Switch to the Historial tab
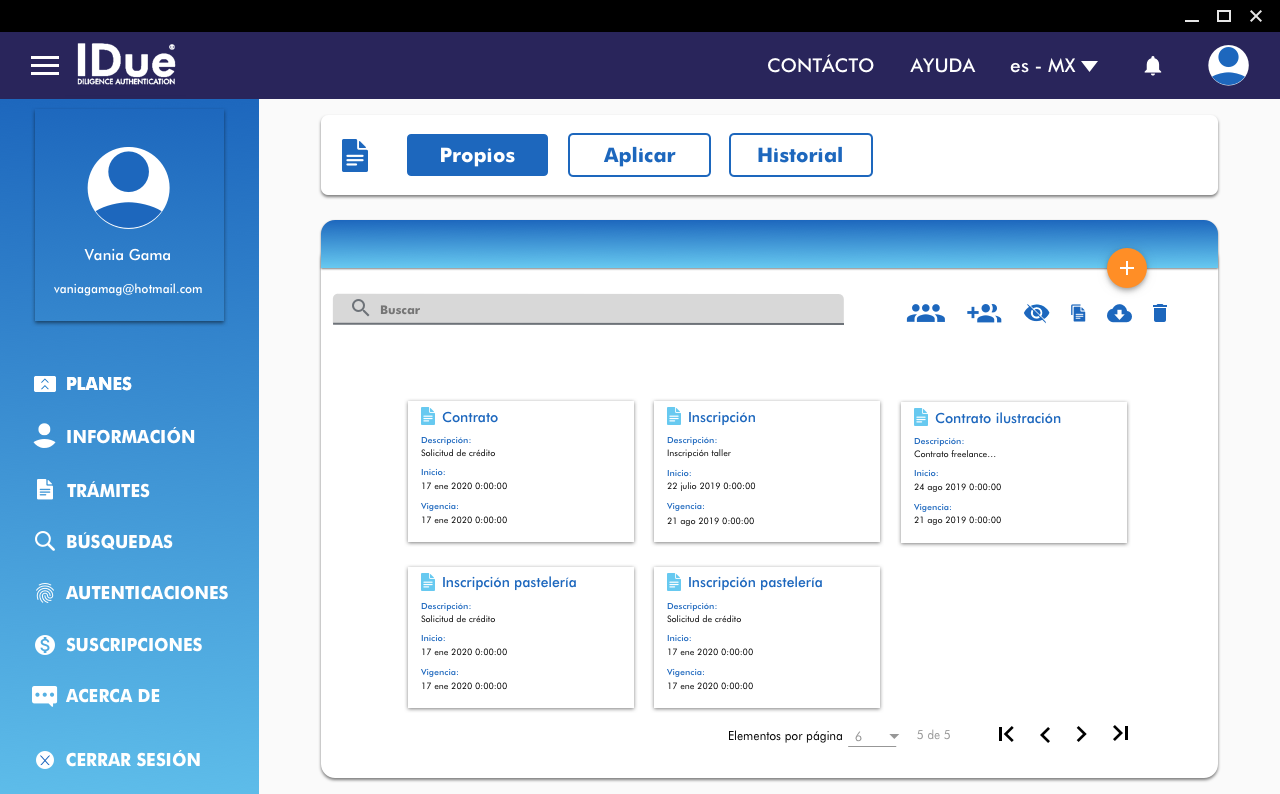This screenshot has height=794, width=1280. (800, 155)
